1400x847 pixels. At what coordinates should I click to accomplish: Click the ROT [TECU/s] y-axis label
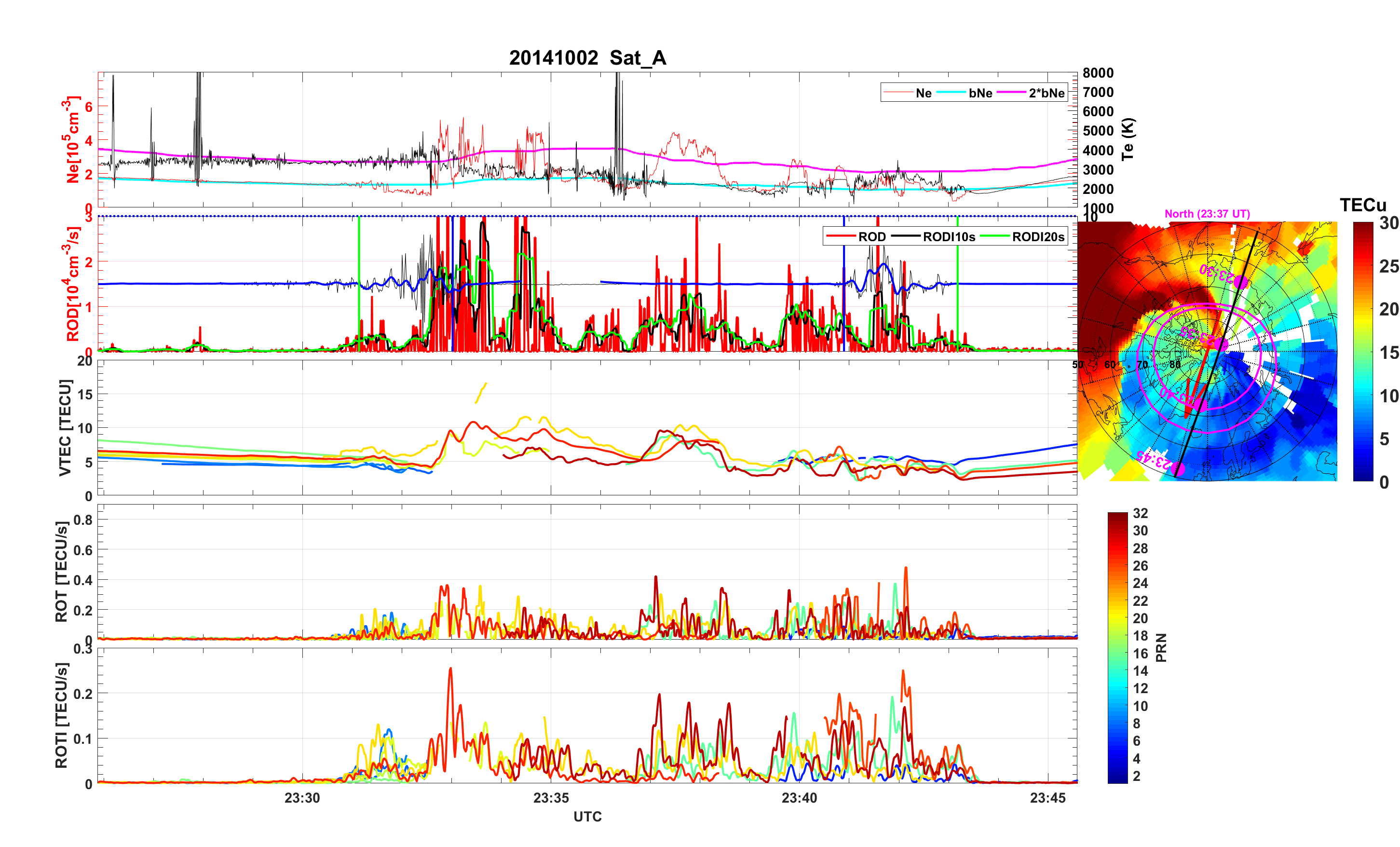click(61, 571)
